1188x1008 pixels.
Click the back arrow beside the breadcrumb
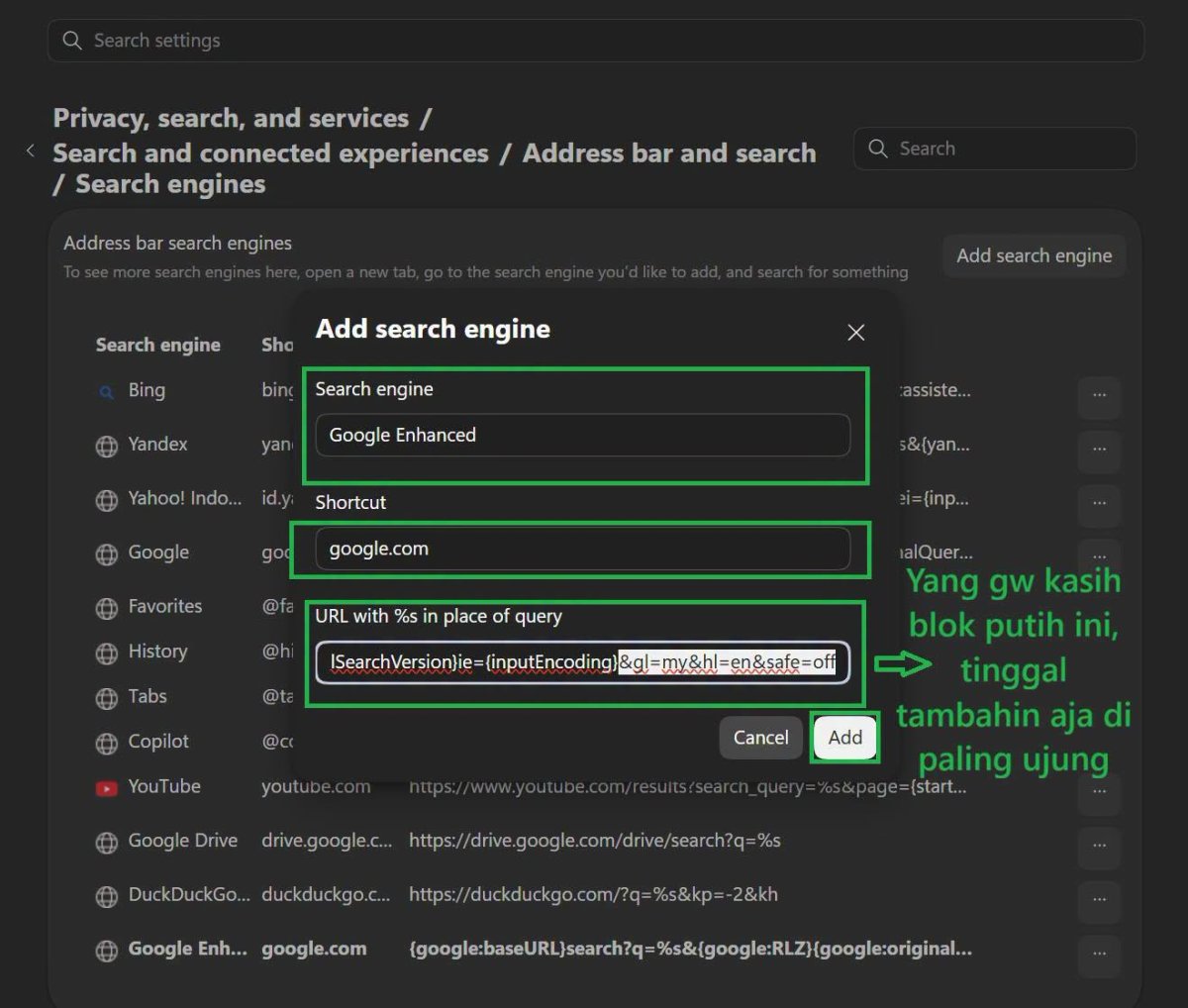(31, 151)
